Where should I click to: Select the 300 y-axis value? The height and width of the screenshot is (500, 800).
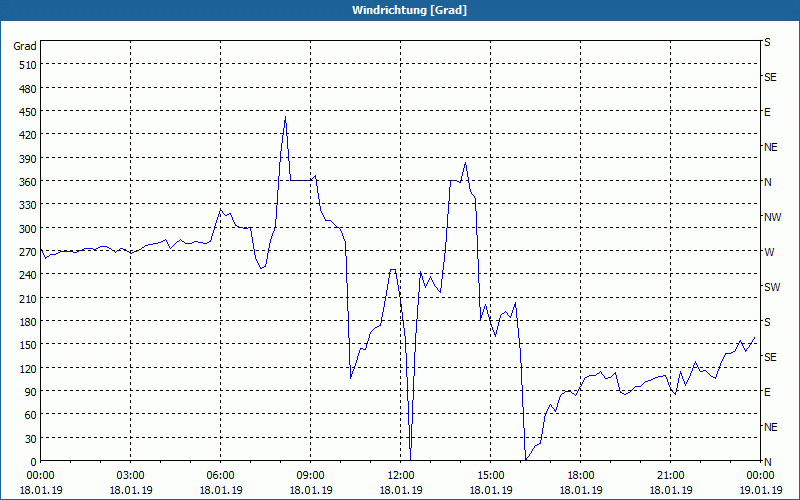28,229
